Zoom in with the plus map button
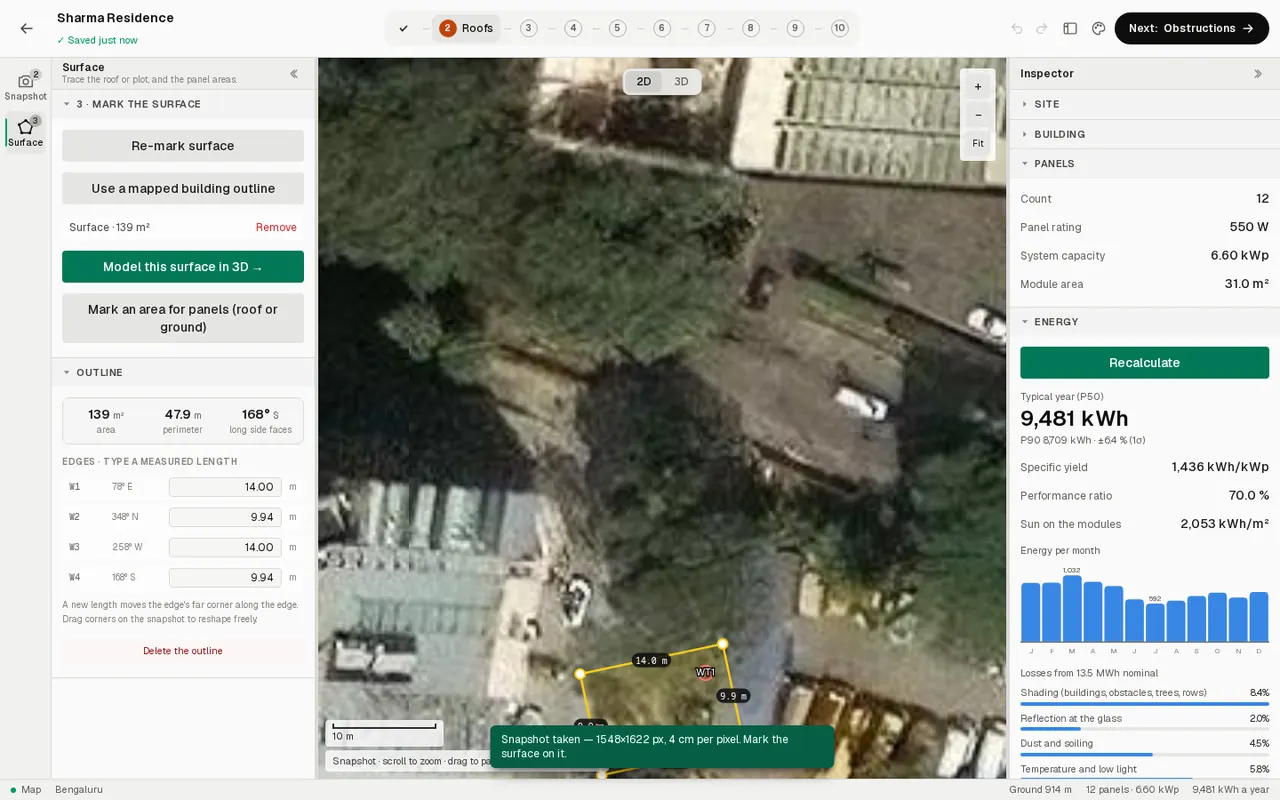The height and width of the screenshot is (800, 1280). [978, 87]
